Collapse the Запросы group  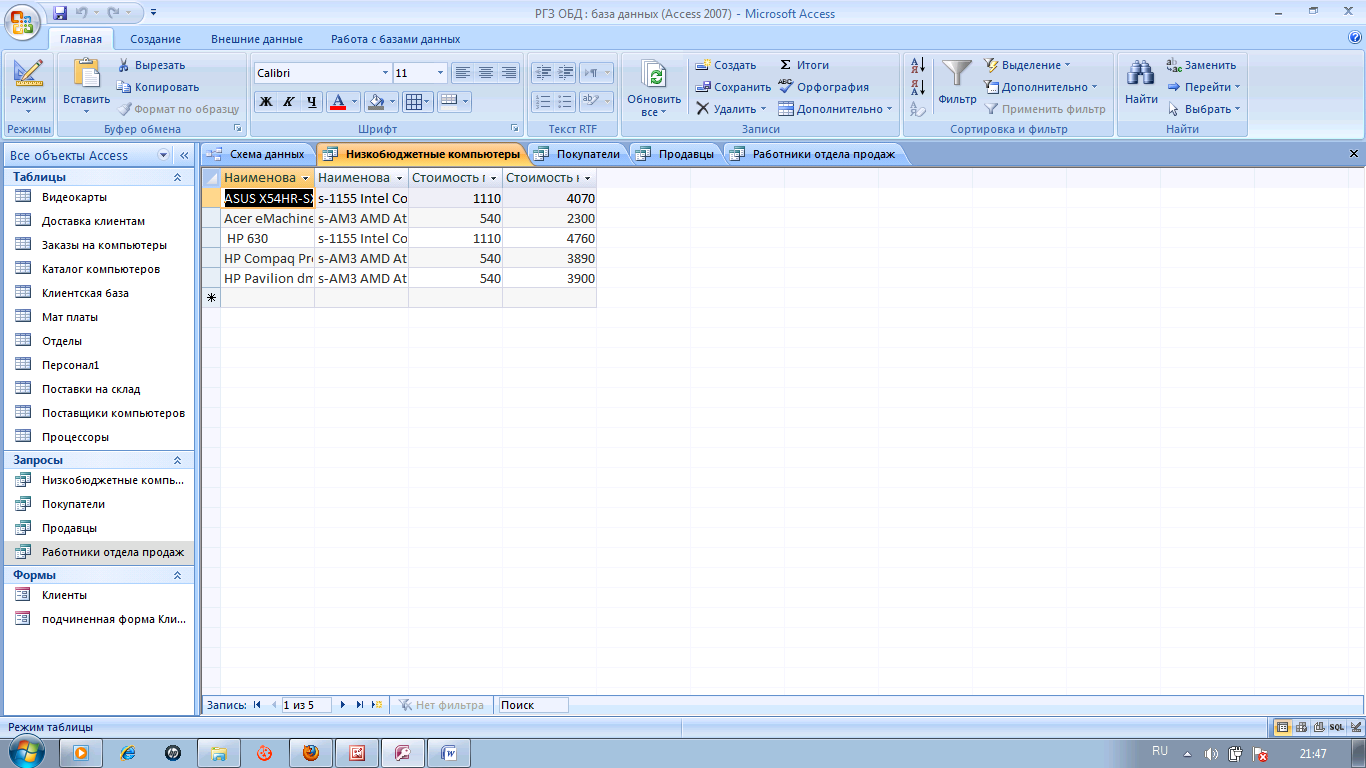tap(178, 460)
